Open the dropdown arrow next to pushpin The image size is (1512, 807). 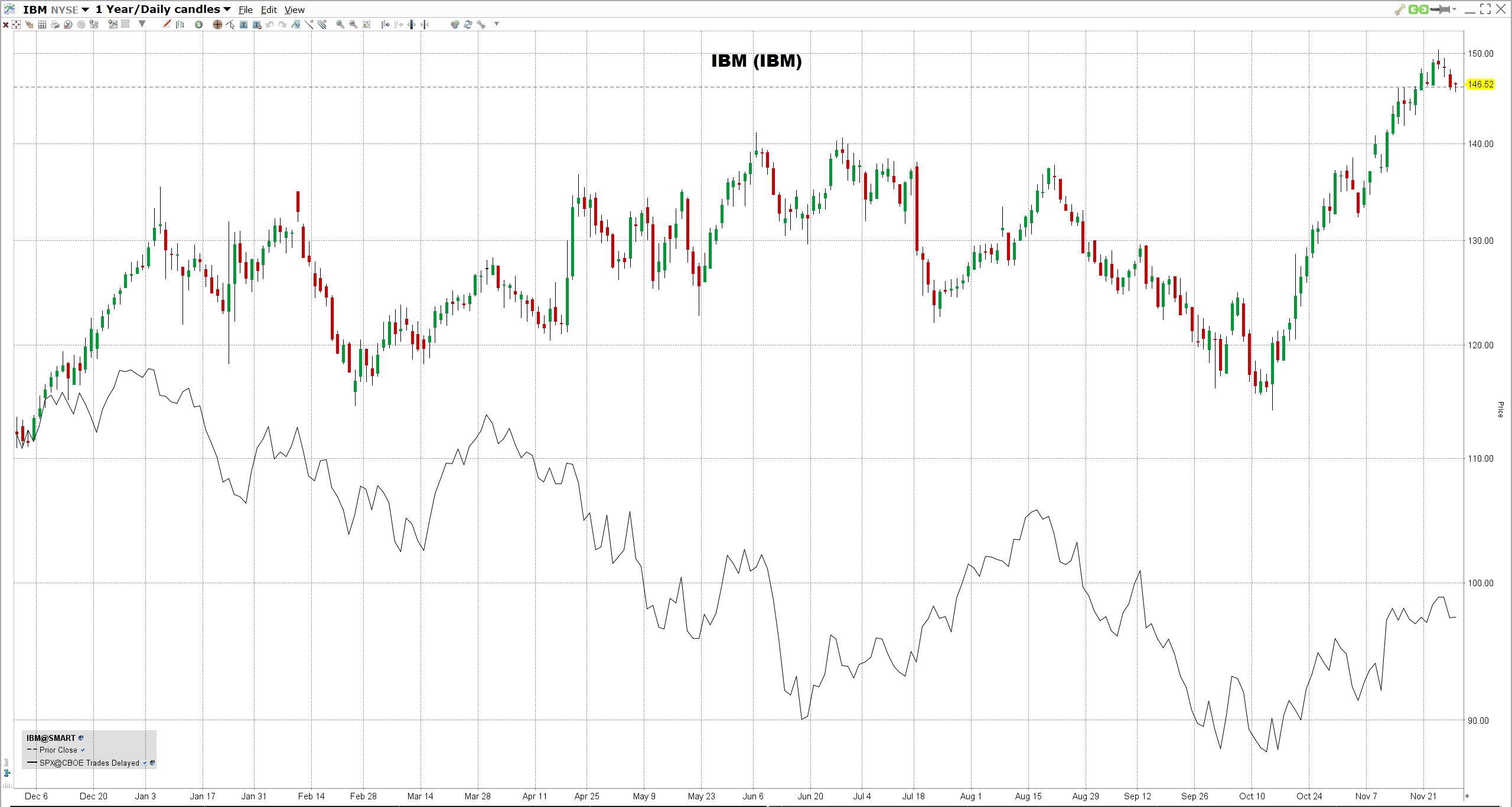tap(1454, 9)
